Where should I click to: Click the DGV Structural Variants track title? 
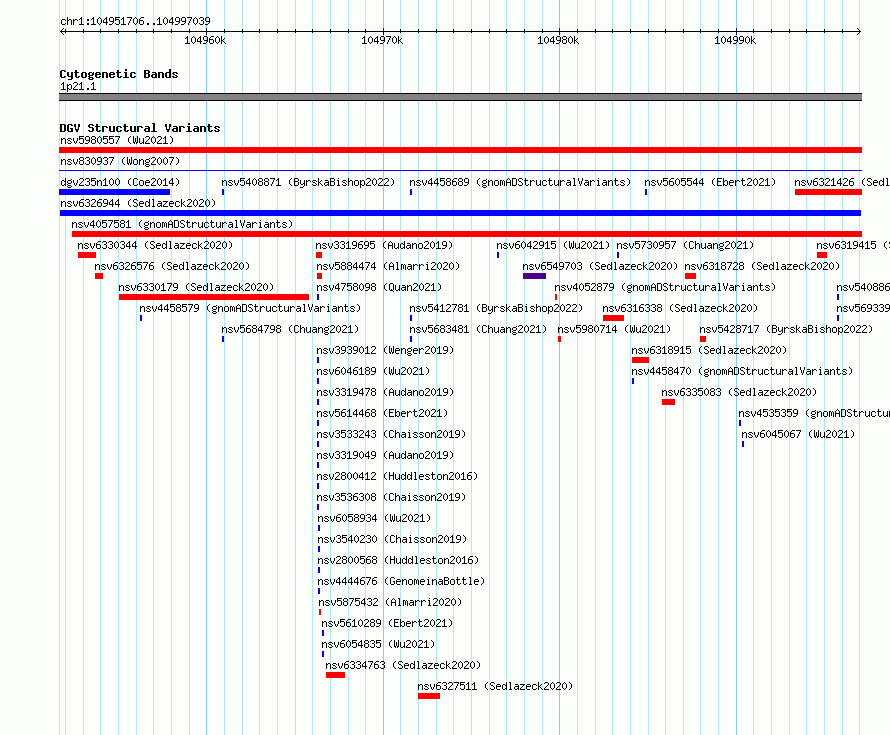coord(140,128)
